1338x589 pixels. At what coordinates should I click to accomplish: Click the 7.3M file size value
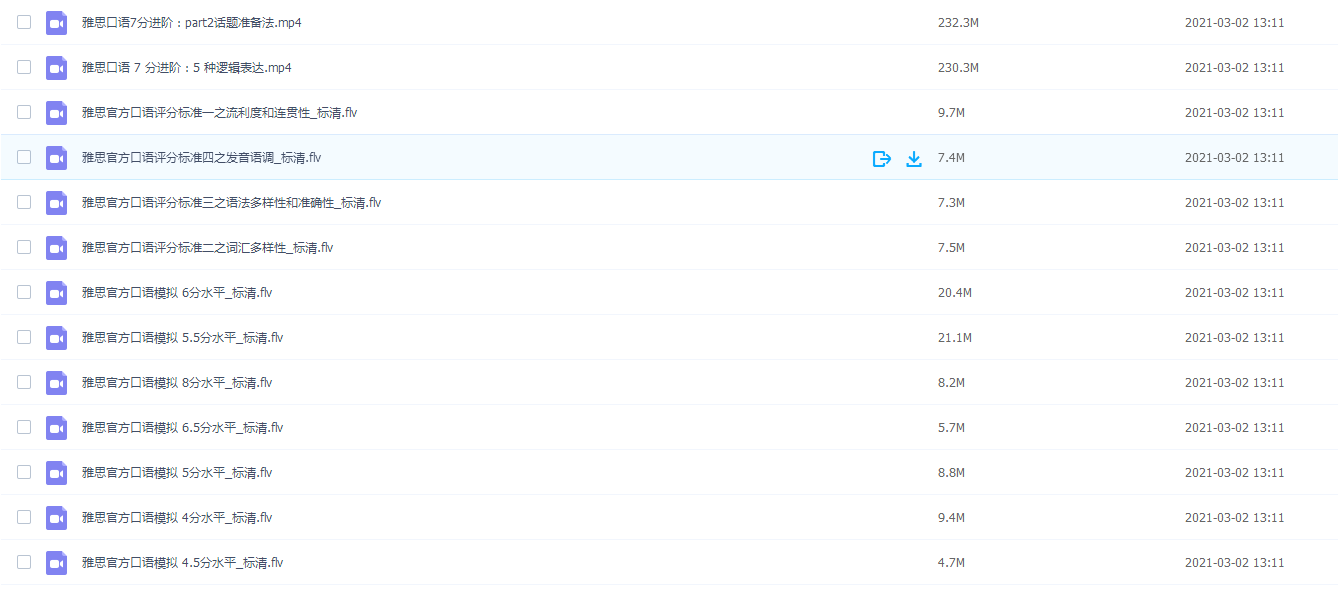click(x=951, y=203)
